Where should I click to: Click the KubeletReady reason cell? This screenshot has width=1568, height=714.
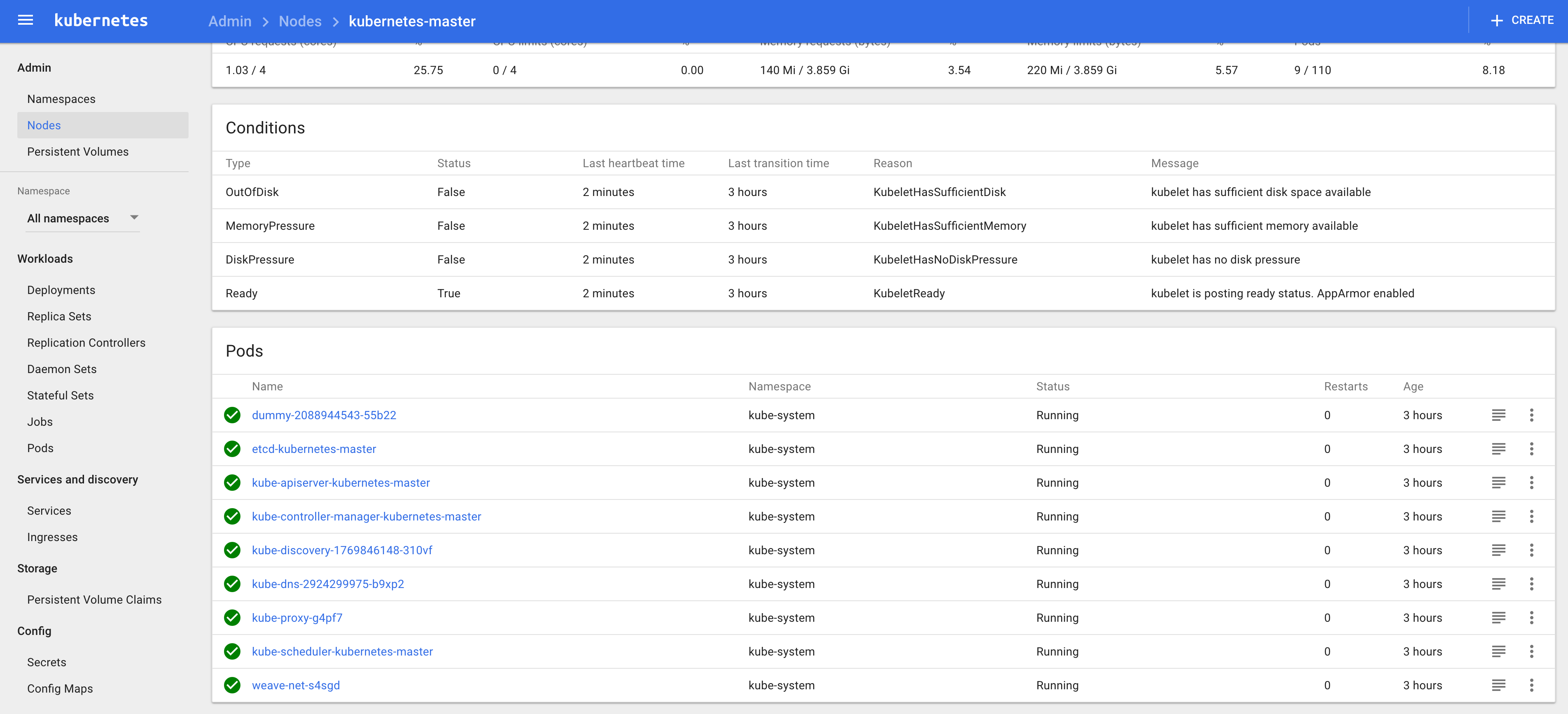pos(909,294)
